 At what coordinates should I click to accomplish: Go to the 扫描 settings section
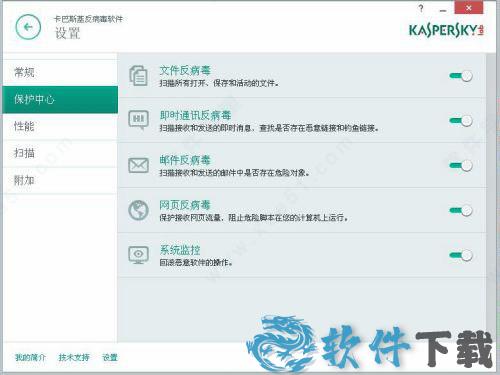click(60, 153)
